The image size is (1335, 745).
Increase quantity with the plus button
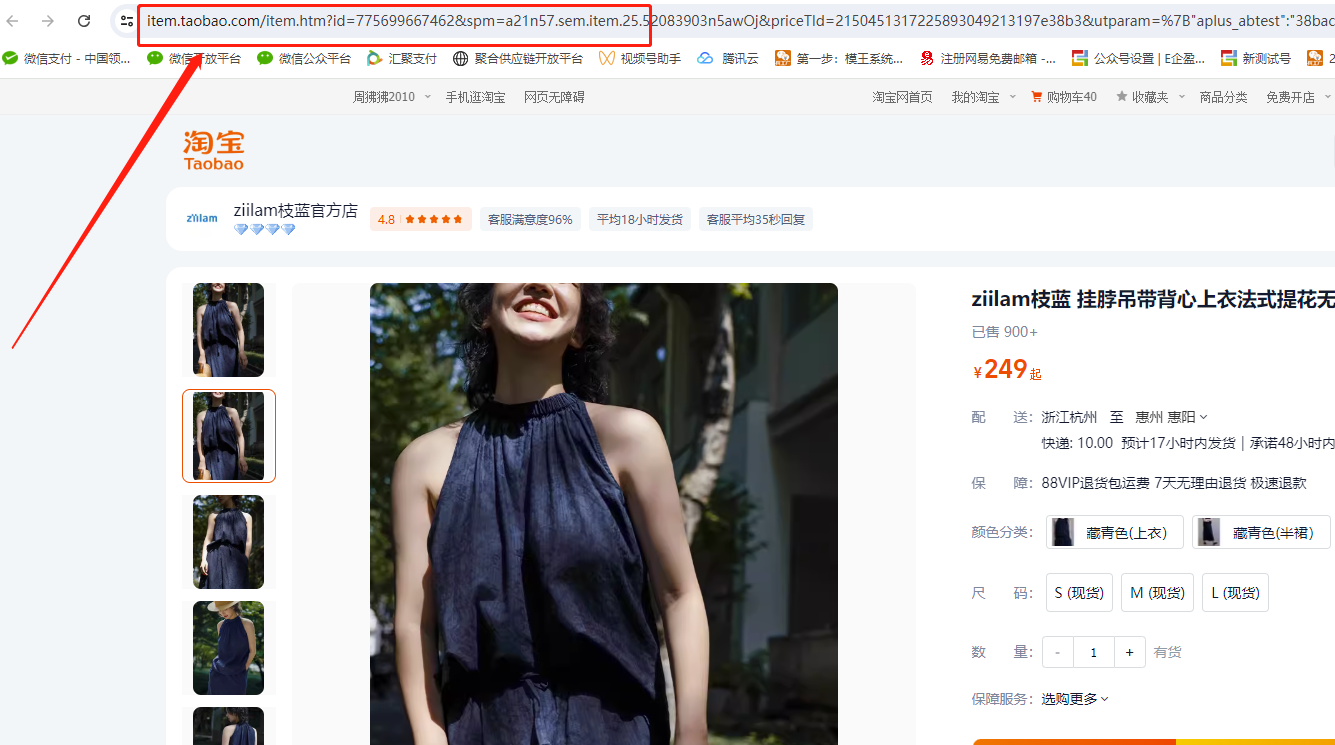click(x=1129, y=652)
